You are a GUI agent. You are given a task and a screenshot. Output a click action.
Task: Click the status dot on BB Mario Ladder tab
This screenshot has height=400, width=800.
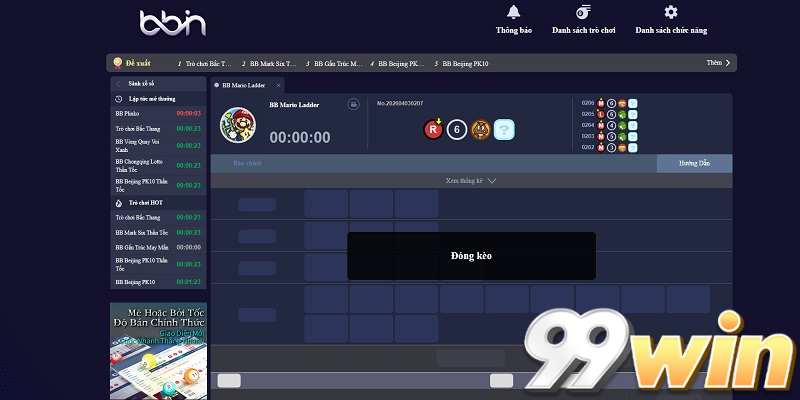[x=217, y=85]
